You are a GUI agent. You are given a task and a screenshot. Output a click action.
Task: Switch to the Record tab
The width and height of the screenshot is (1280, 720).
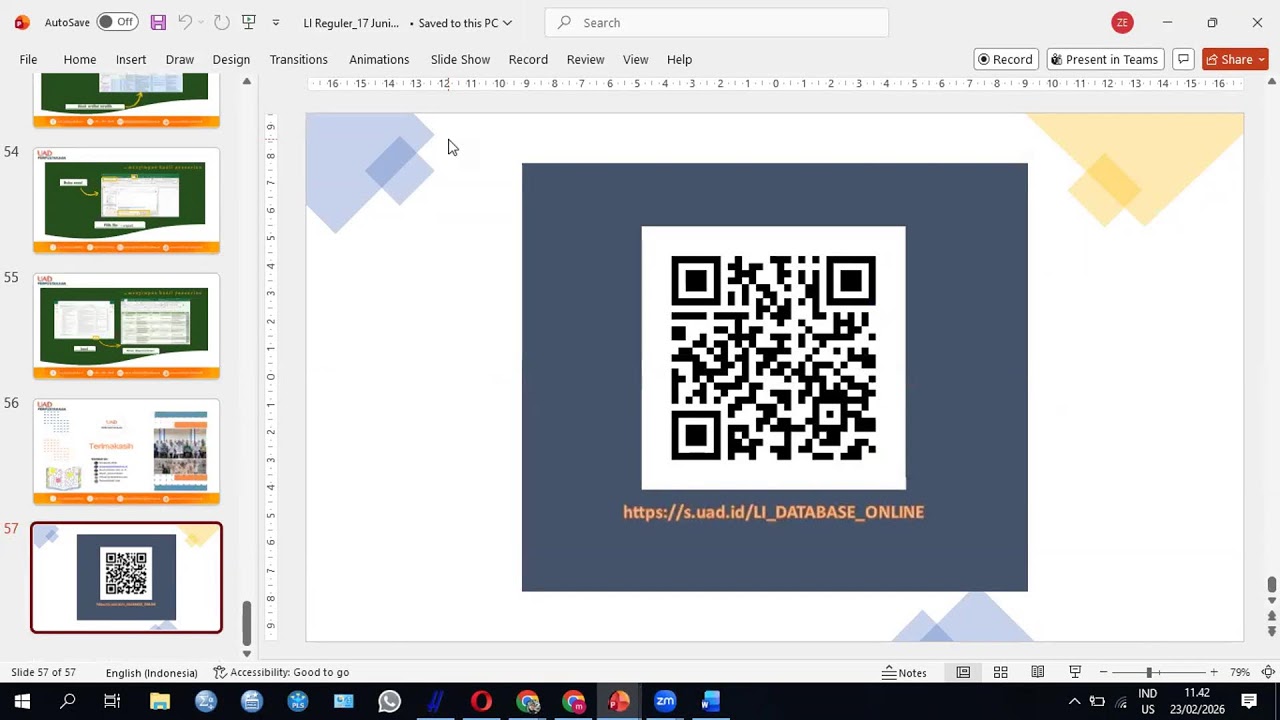coord(528,59)
